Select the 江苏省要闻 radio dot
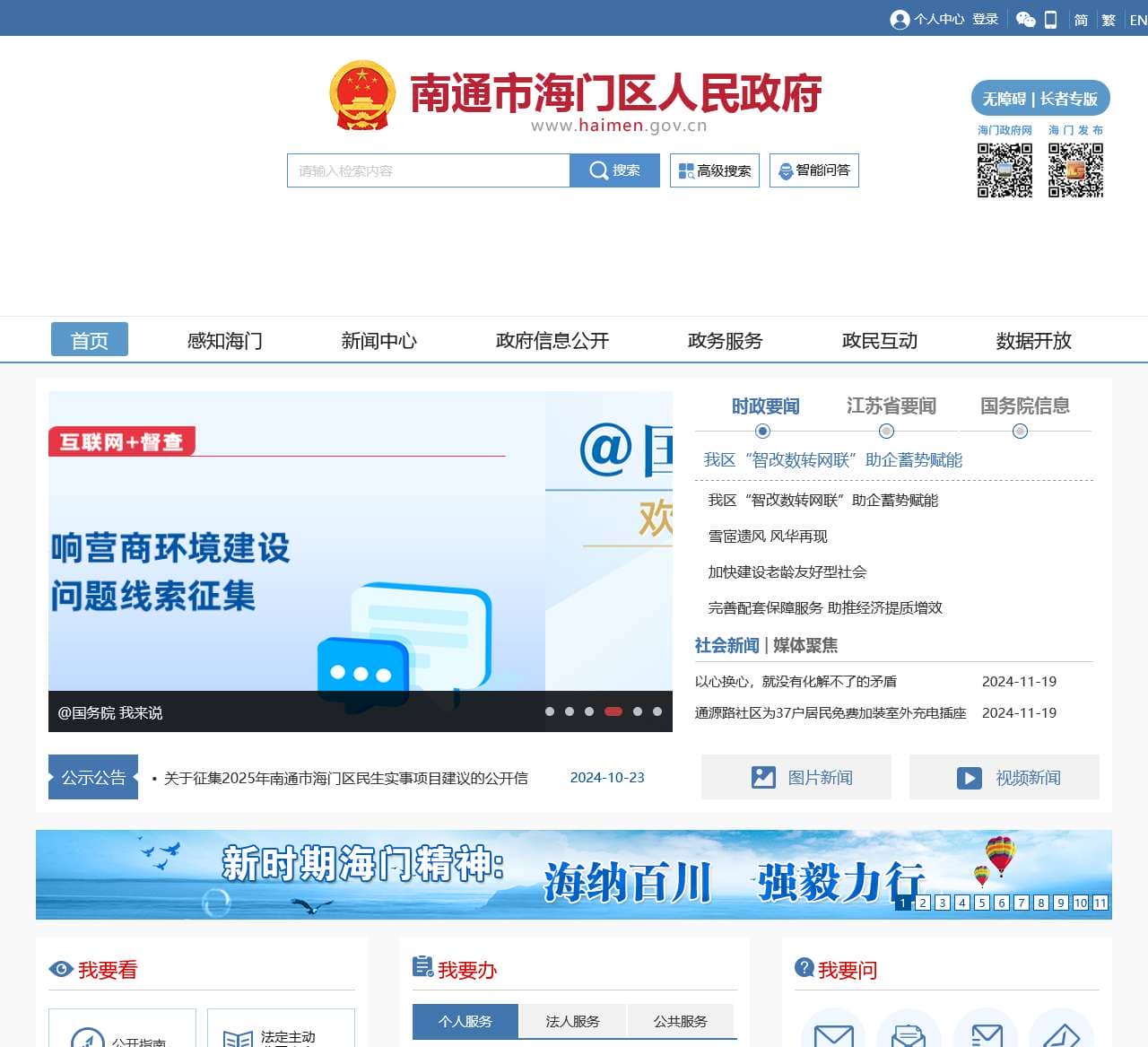The width and height of the screenshot is (1148, 1047). click(886, 432)
